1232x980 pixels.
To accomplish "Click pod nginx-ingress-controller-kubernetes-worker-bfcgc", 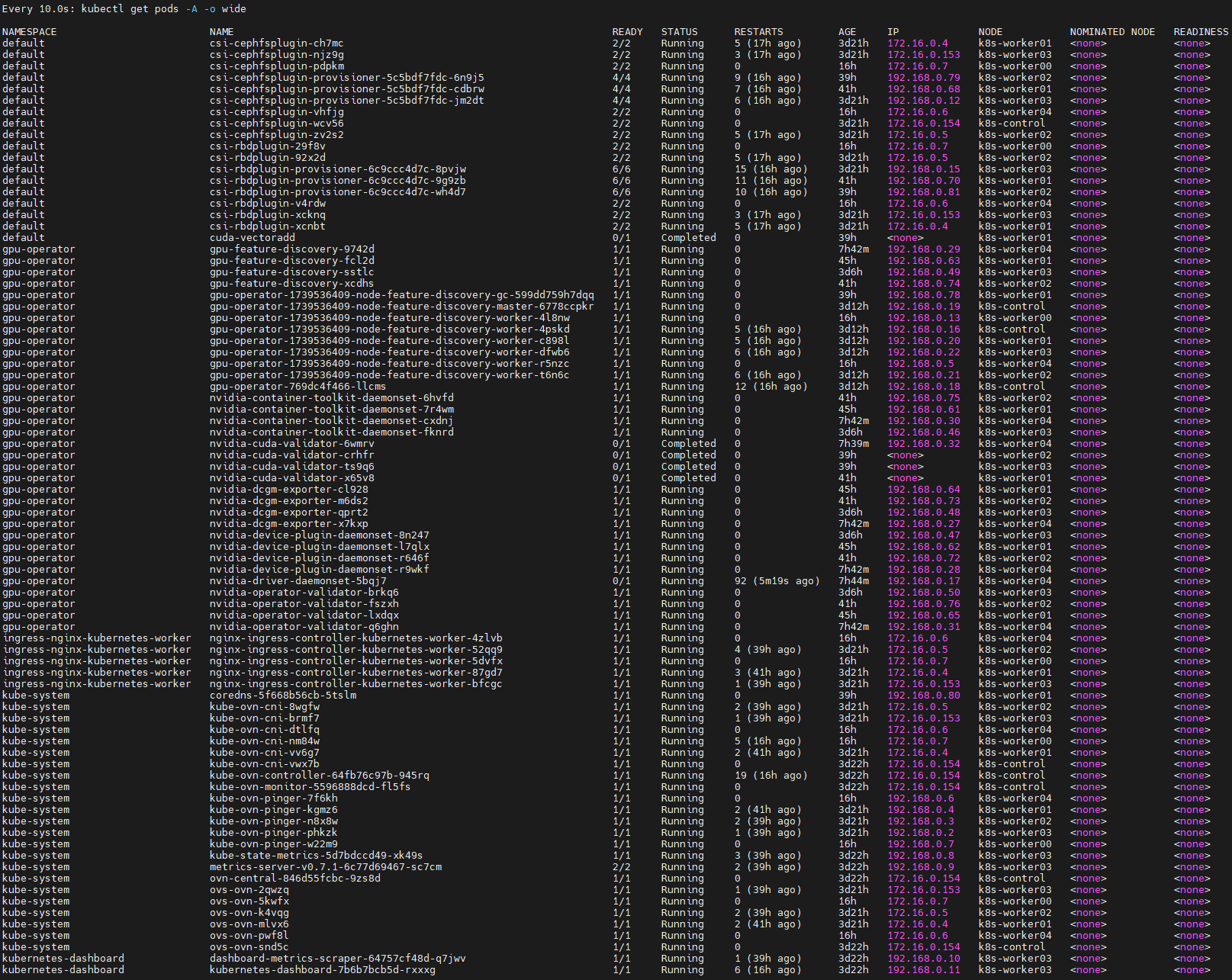I will point(355,684).
